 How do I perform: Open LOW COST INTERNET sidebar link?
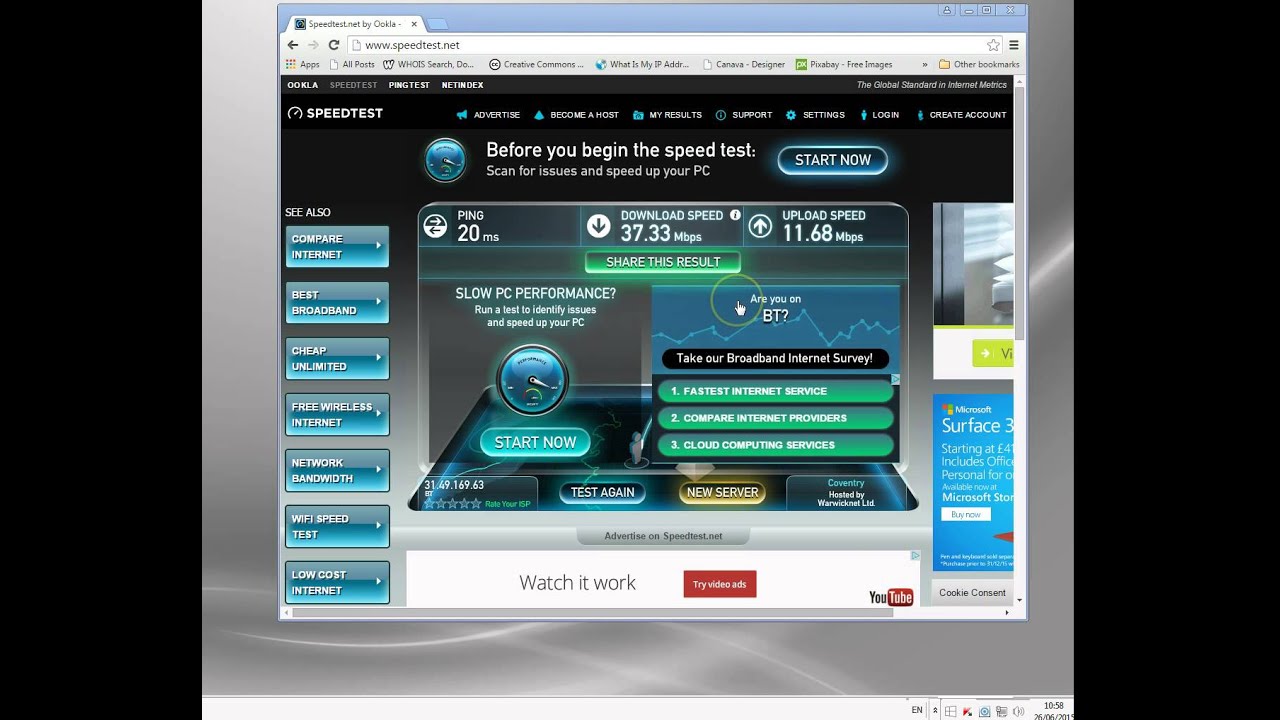click(337, 583)
